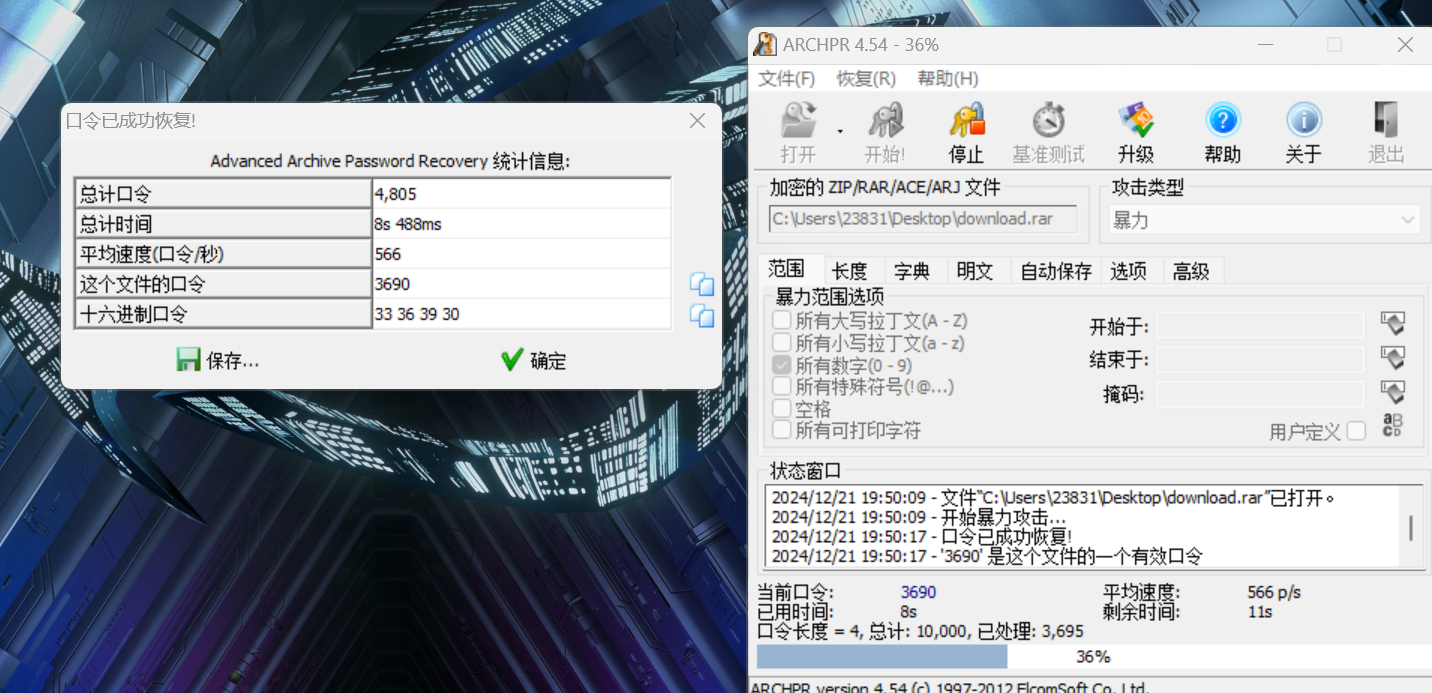Image resolution: width=1432 pixels, height=693 pixels.
Task: Click the 开始于 input field
Action: 1260,325
